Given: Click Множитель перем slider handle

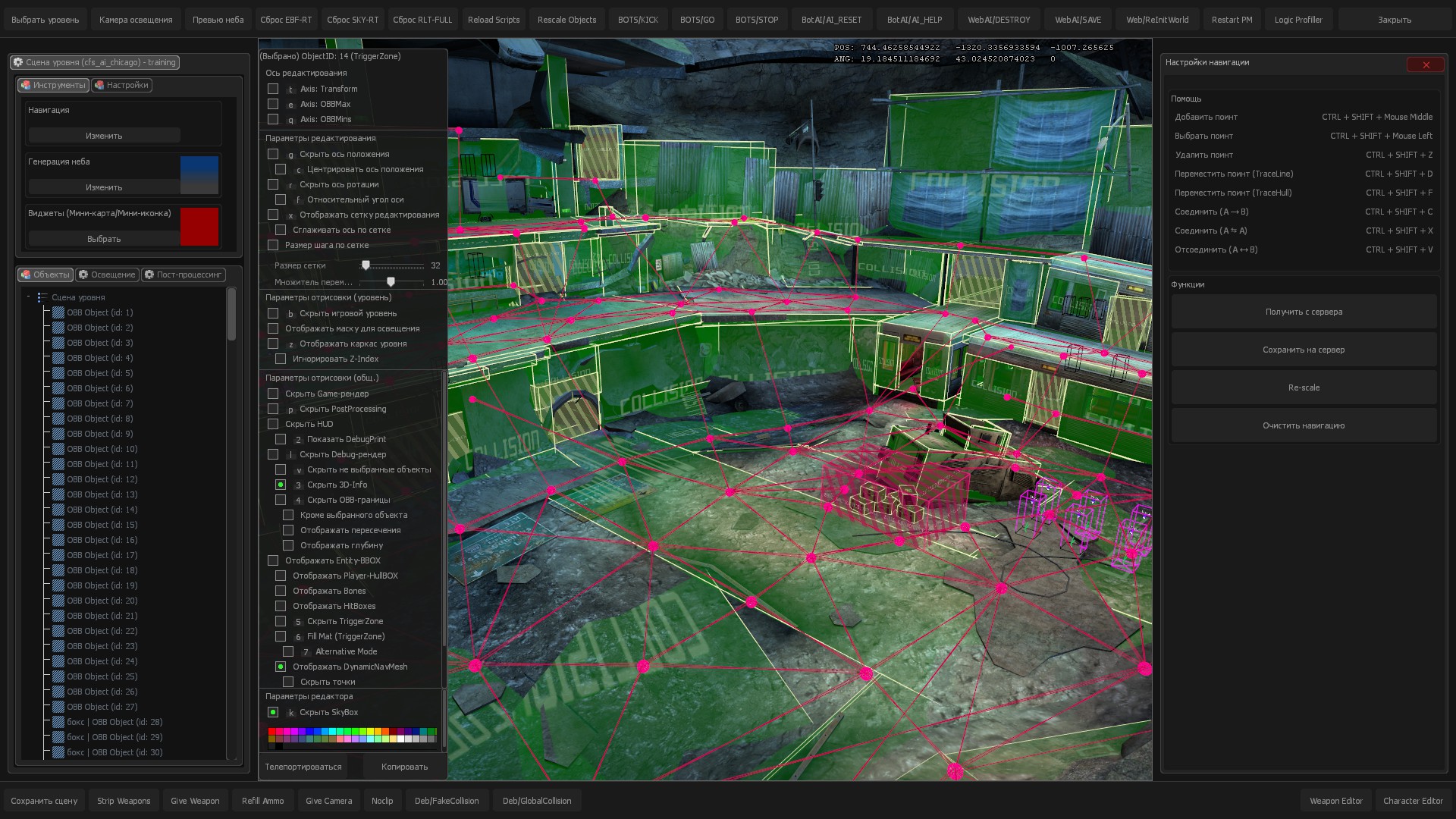Looking at the screenshot, I should (391, 282).
